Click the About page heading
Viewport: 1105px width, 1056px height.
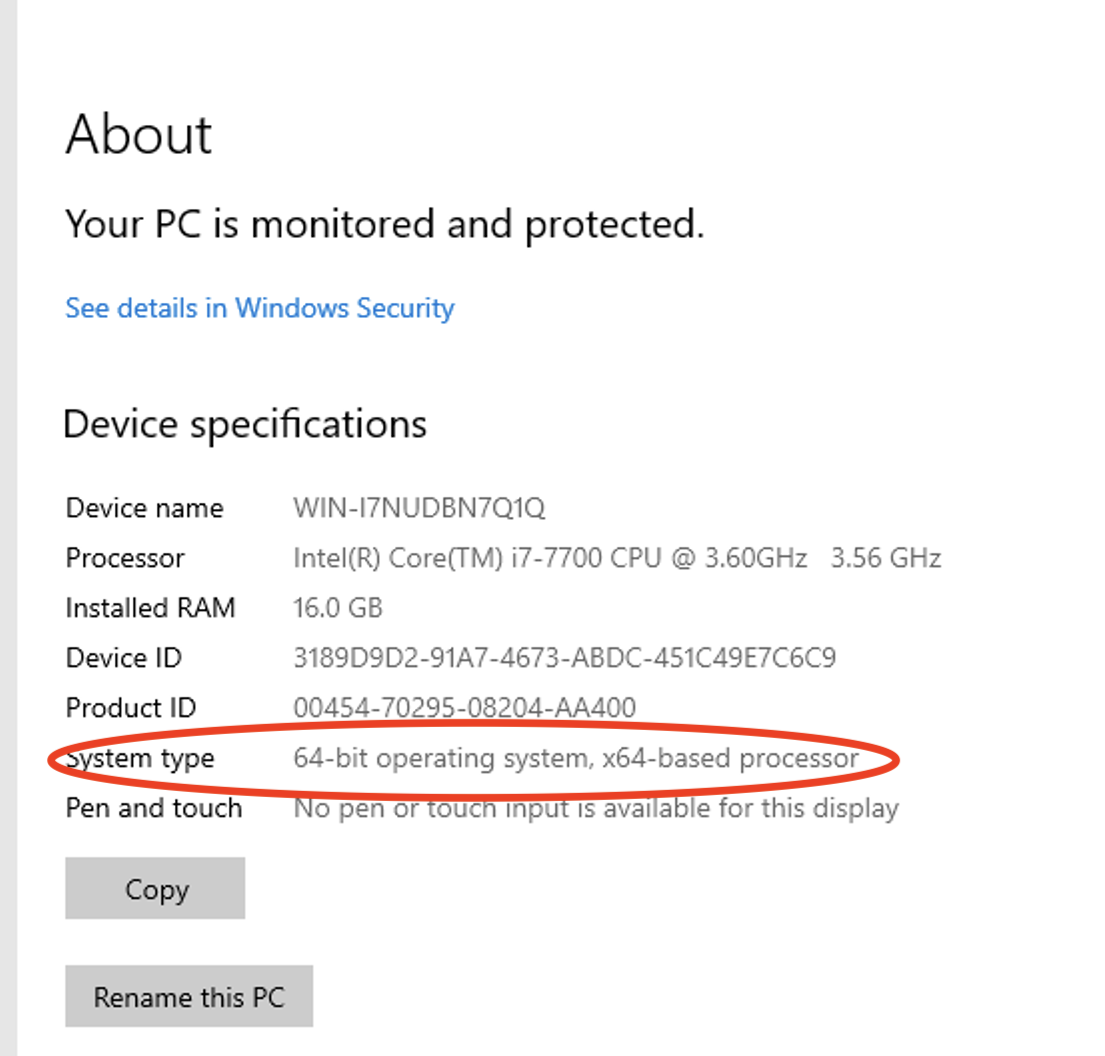click(139, 134)
